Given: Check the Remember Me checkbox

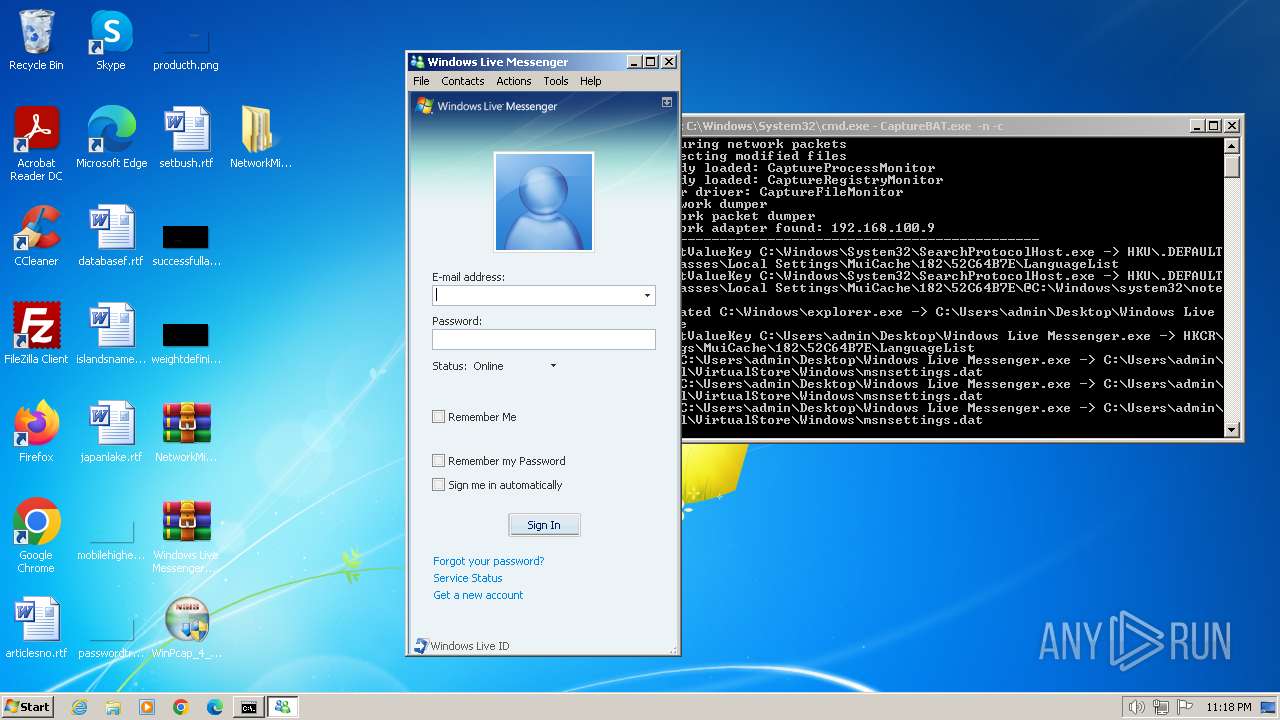Looking at the screenshot, I should [x=438, y=417].
